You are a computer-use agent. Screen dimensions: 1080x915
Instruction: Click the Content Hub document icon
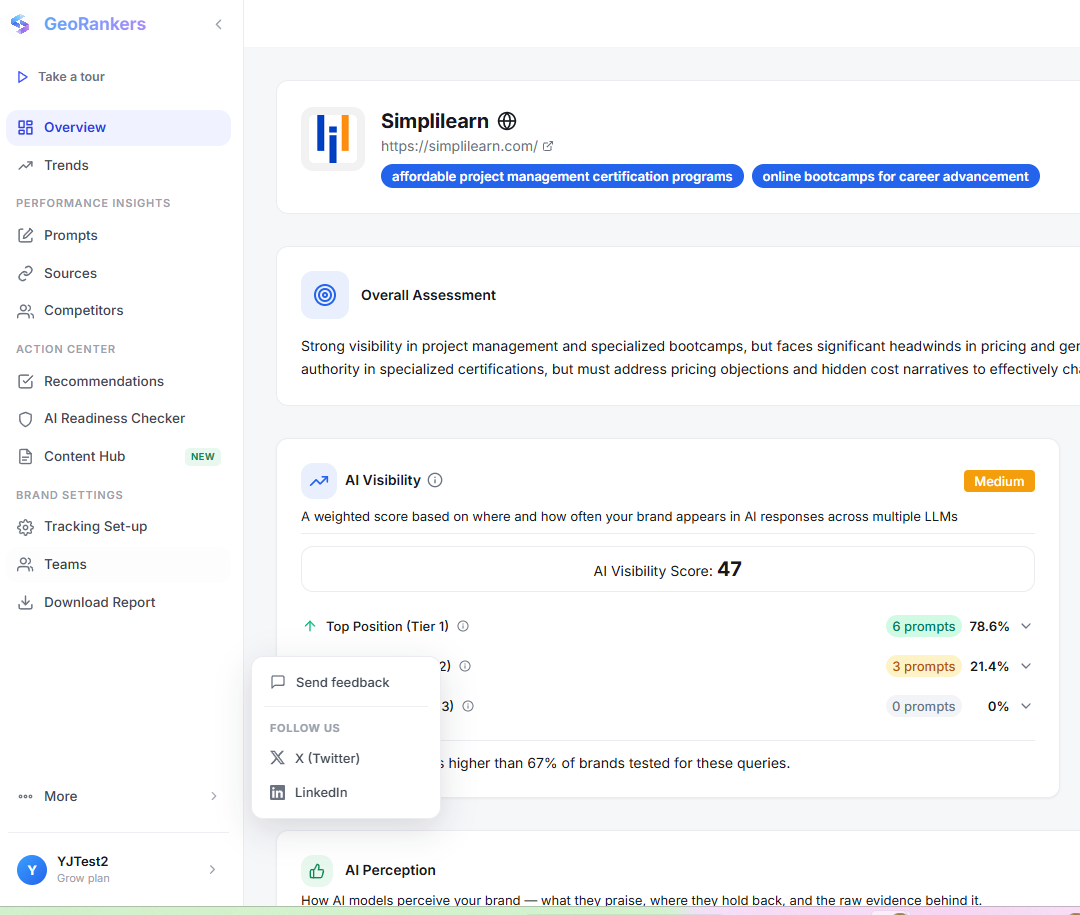(x=25, y=457)
